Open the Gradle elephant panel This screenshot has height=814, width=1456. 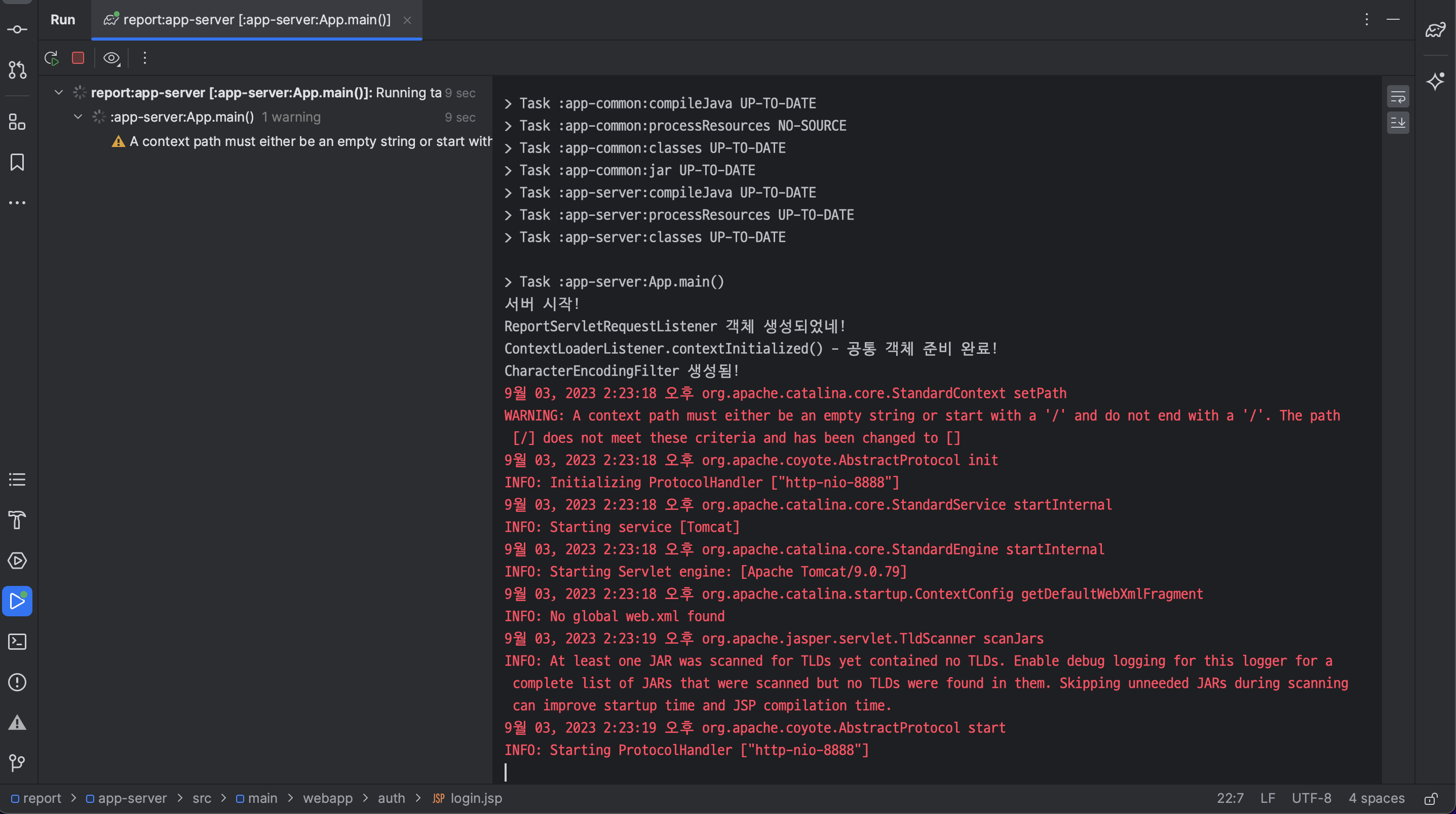click(x=1435, y=30)
